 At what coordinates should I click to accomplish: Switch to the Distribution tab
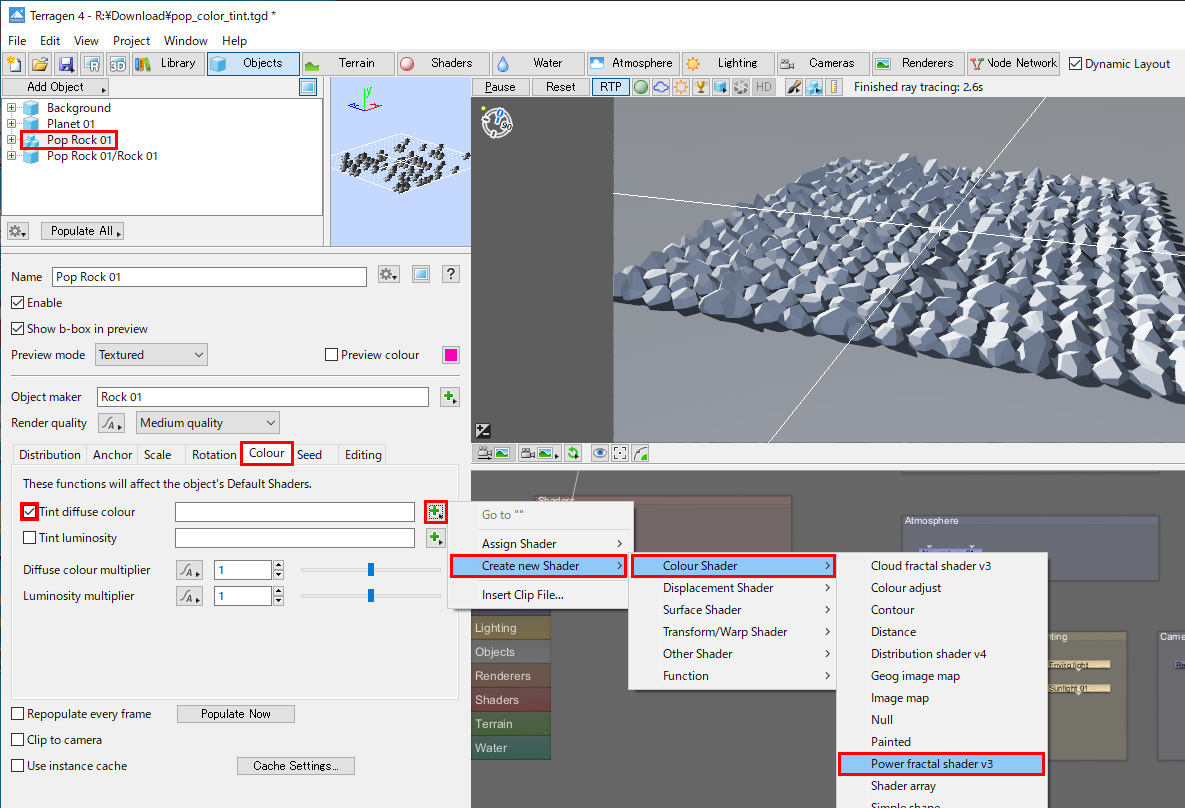click(50, 454)
